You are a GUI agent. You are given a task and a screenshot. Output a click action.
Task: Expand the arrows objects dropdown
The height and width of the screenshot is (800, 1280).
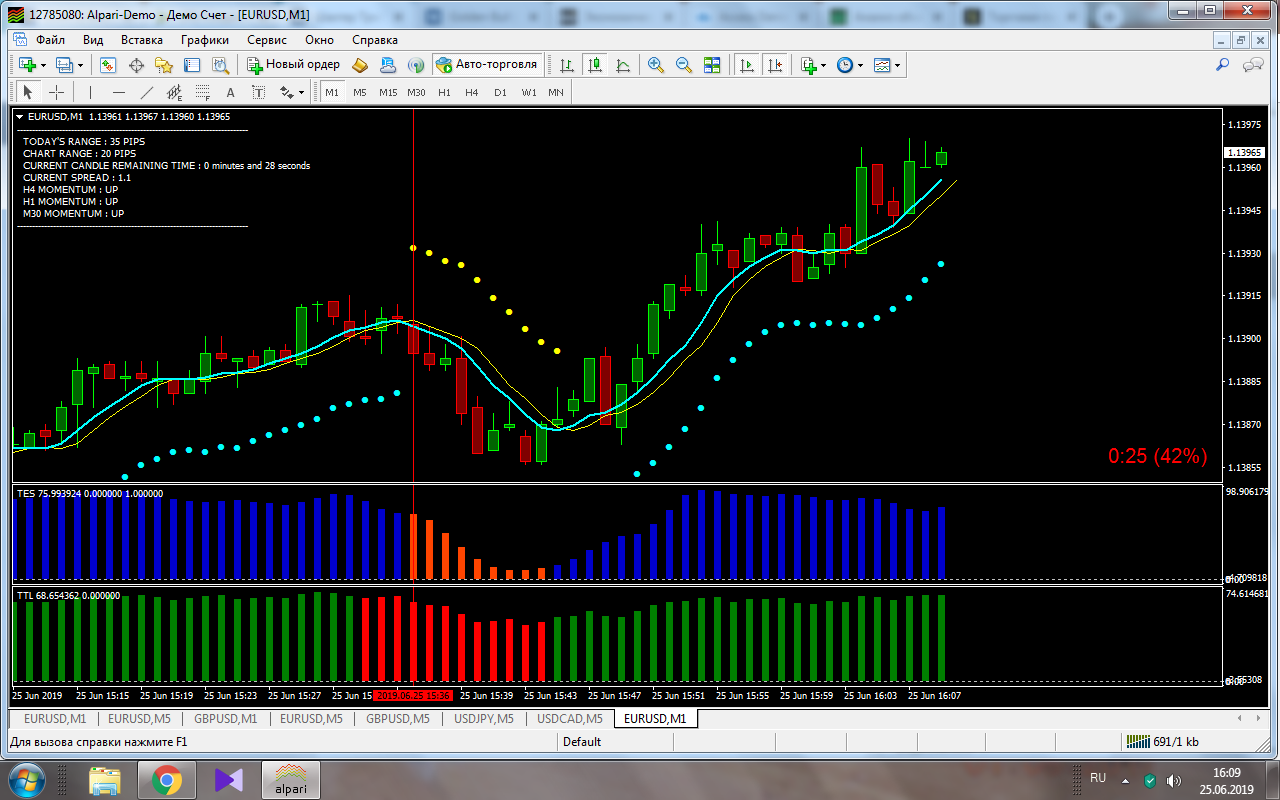300,92
